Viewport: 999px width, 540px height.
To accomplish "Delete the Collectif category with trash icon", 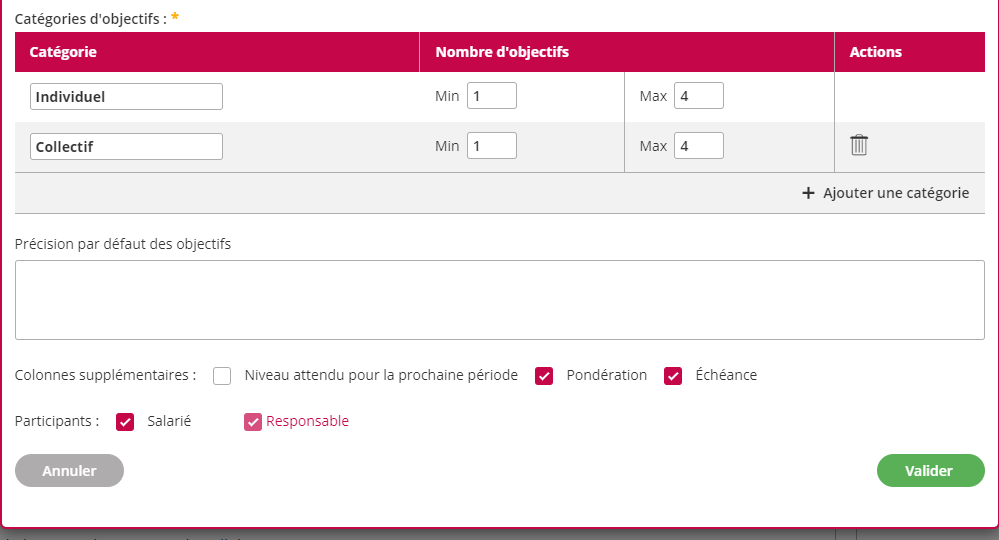I will 859,146.
